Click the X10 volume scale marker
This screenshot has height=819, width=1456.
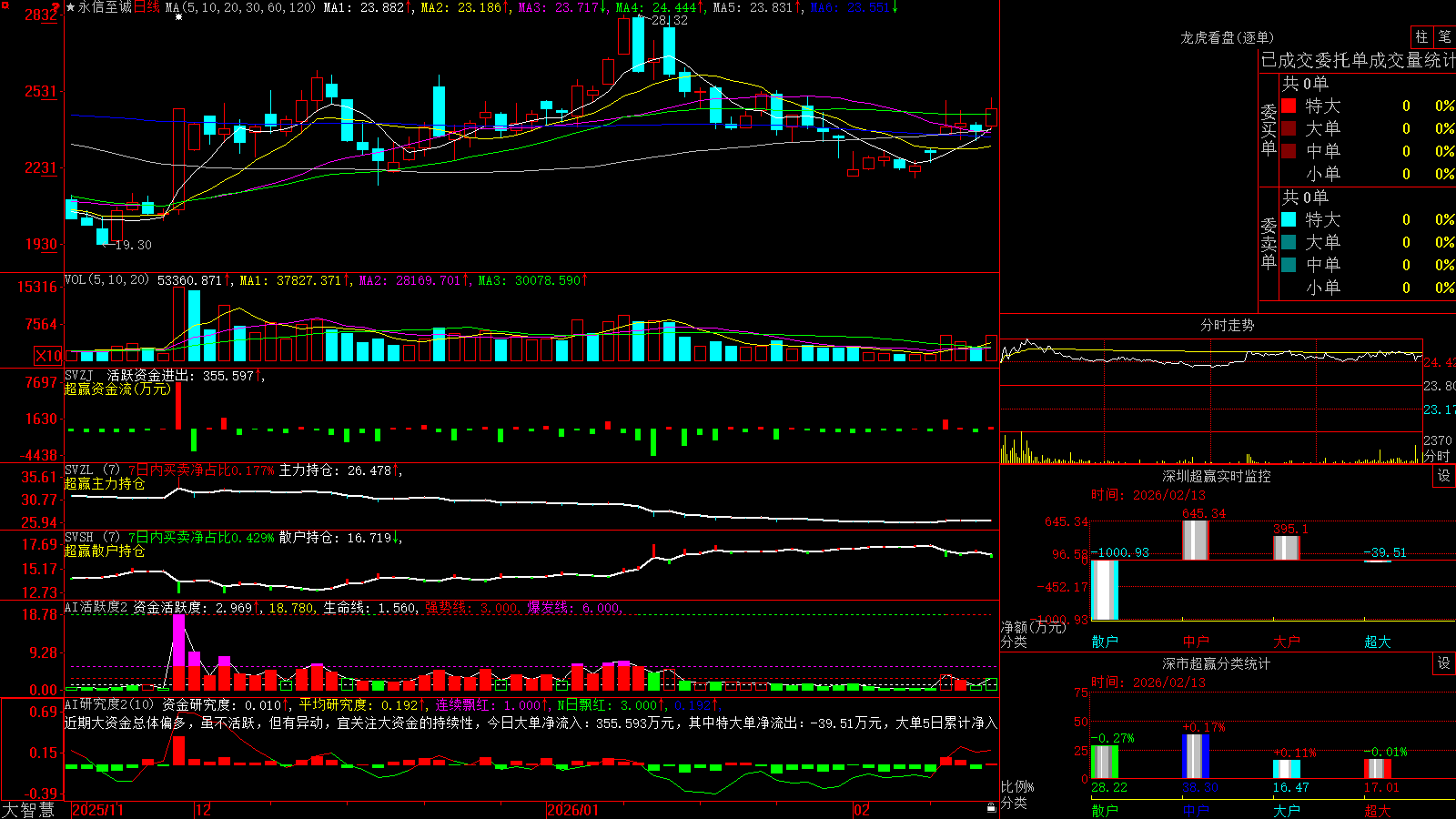click(49, 356)
